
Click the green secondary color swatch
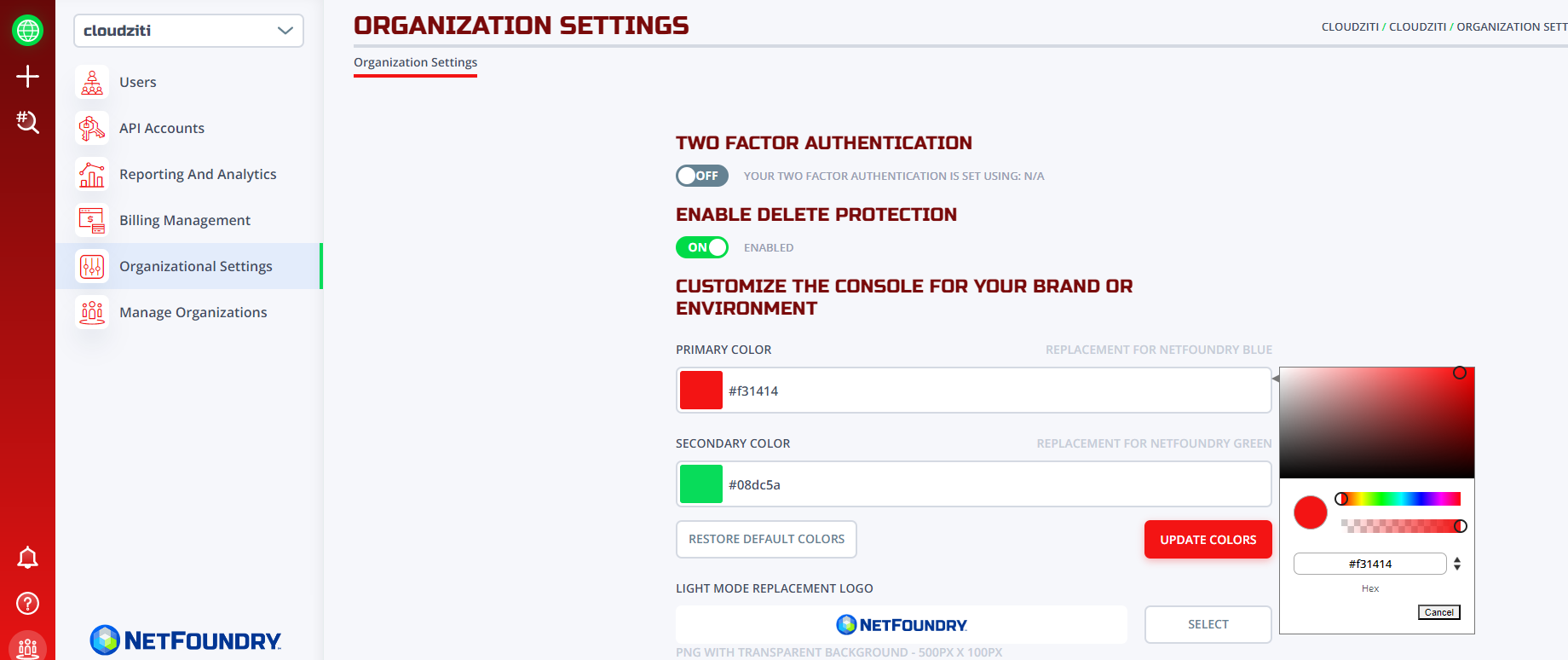(701, 484)
